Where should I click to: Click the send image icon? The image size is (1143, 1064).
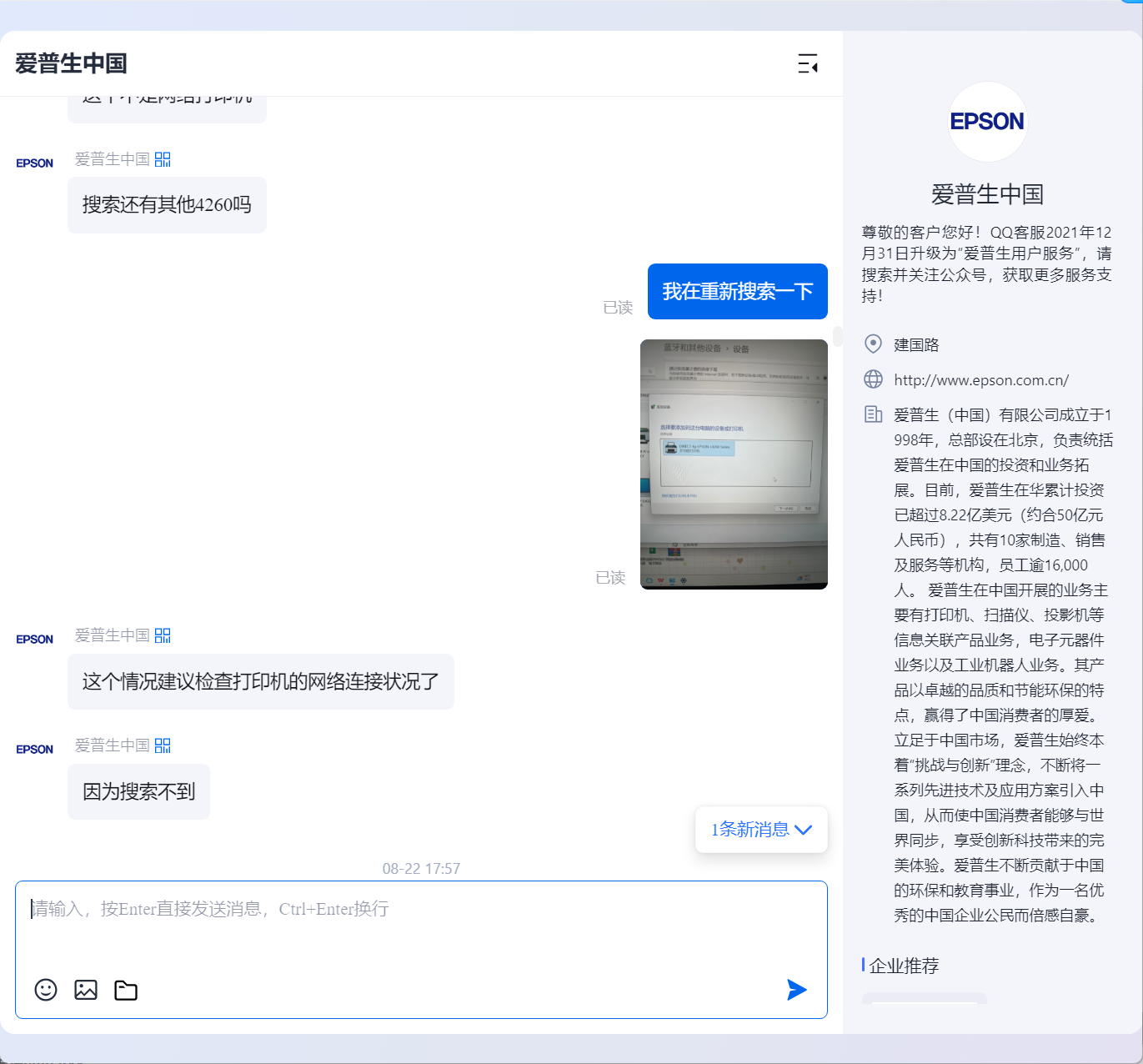click(x=86, y=990)
